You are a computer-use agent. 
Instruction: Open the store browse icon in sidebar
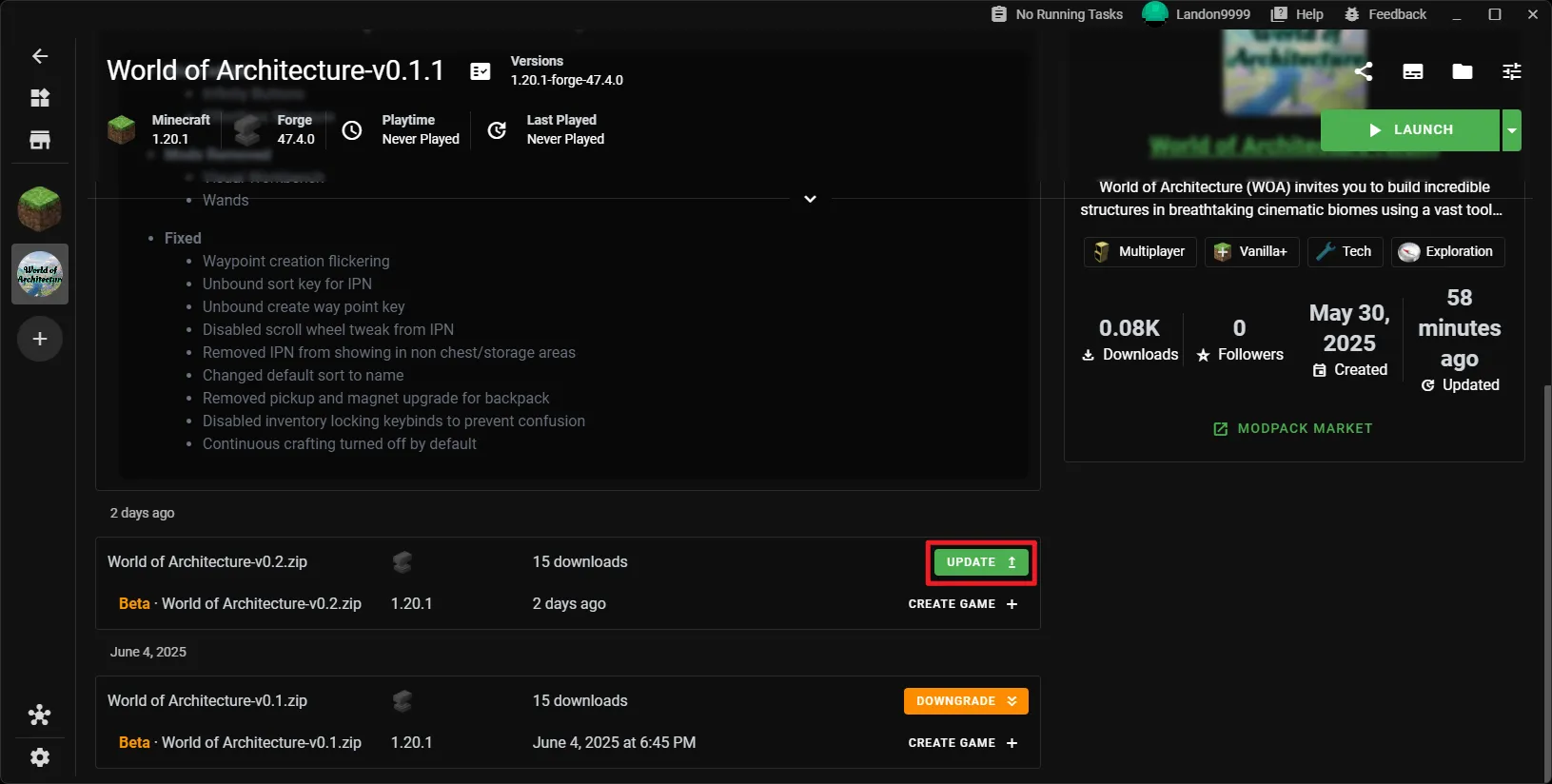click(40, 141)
